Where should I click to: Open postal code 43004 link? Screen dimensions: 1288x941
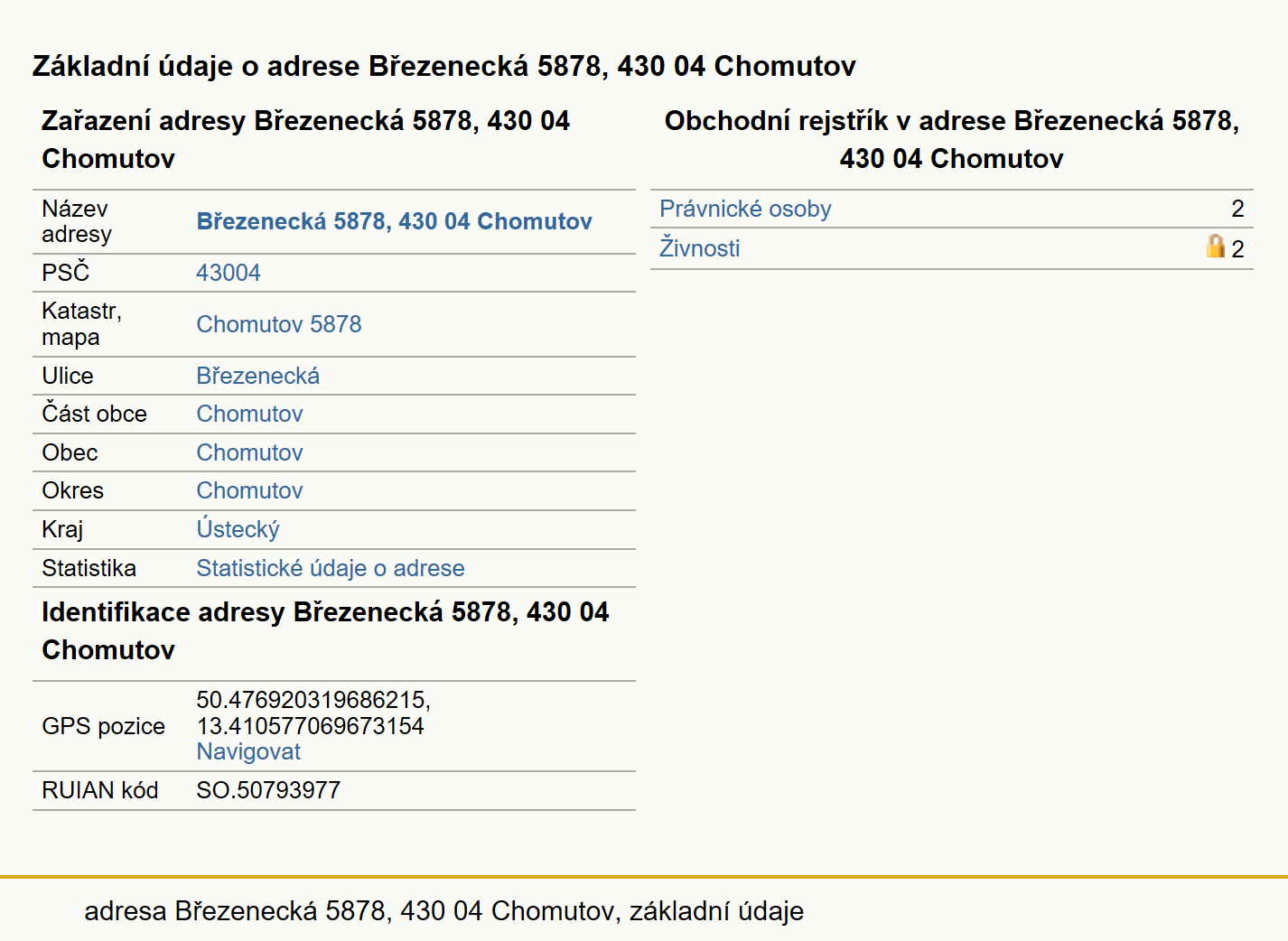229,273
